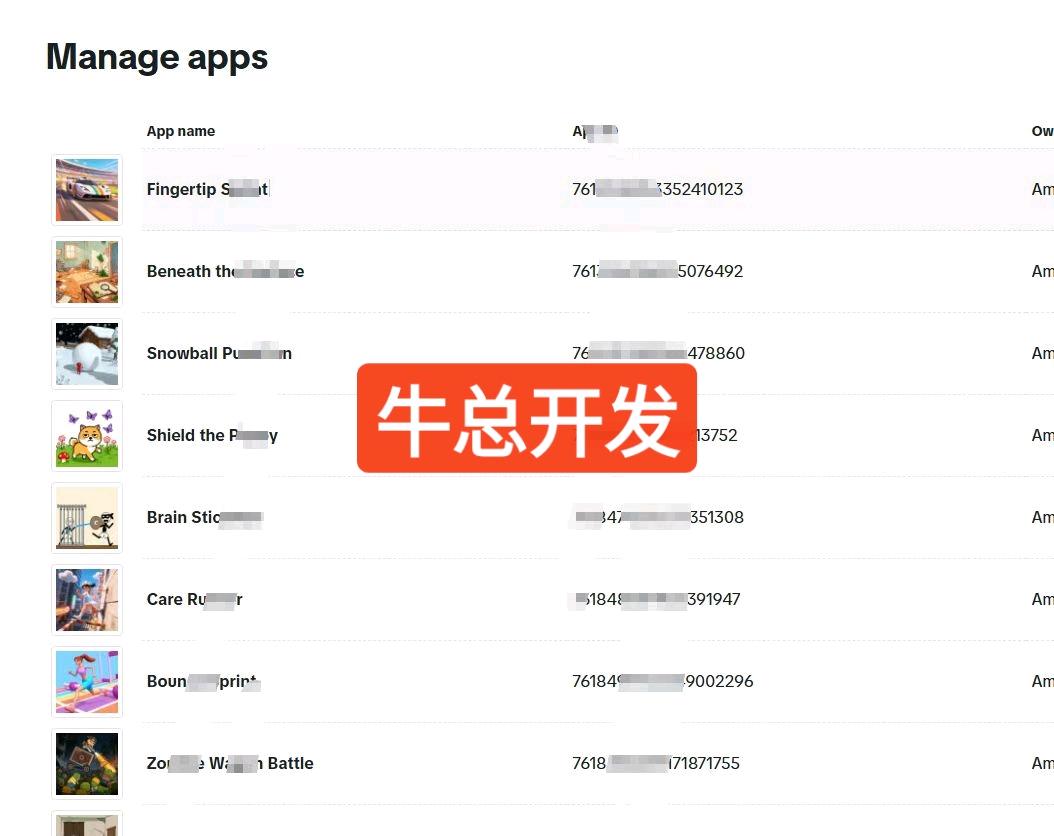The width and height of the screenshot is (1054, 836).
Task: Open the stickman icon for Brain Stic app
Action: pos(87,518)
